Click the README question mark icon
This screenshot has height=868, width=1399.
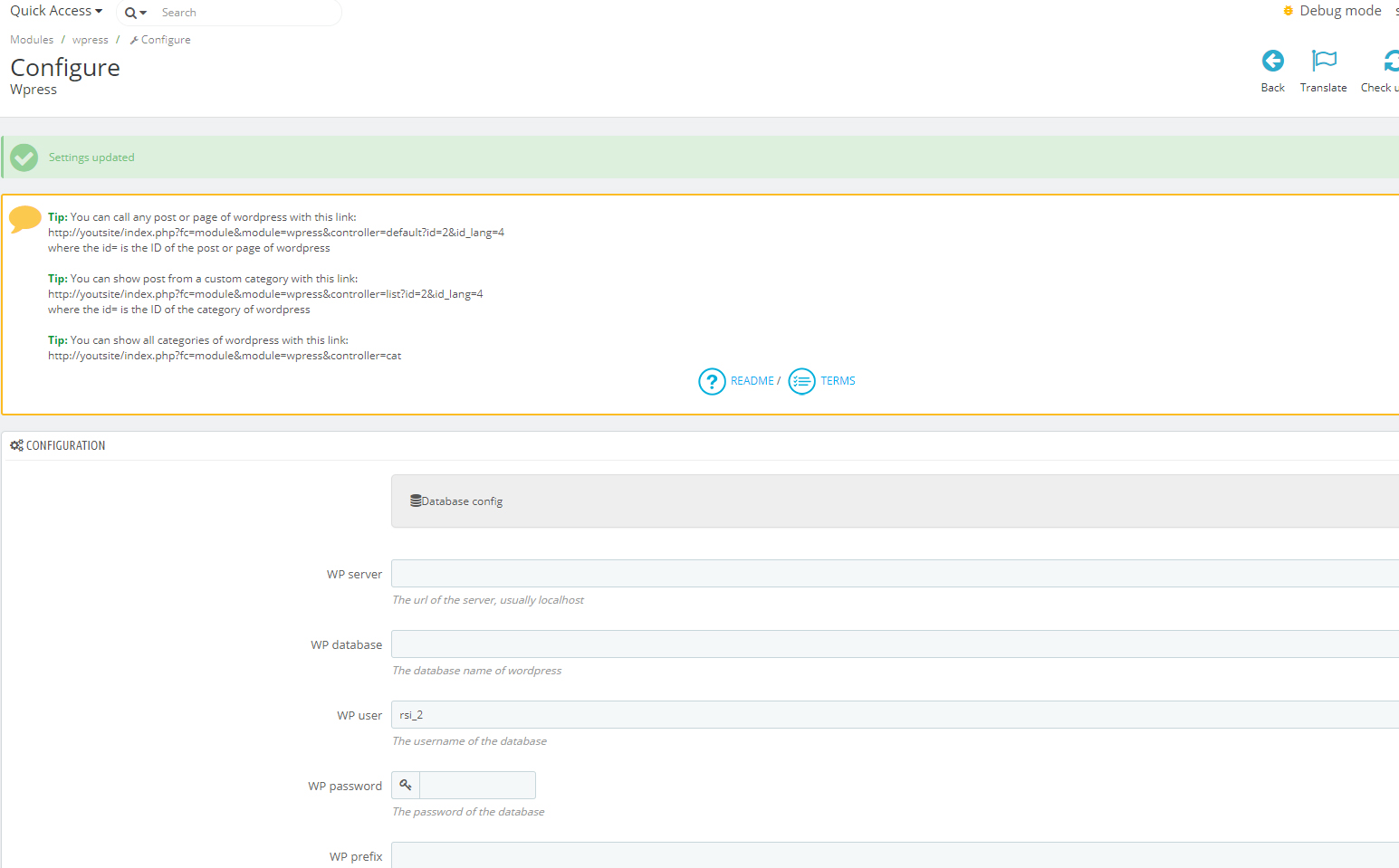712,381
